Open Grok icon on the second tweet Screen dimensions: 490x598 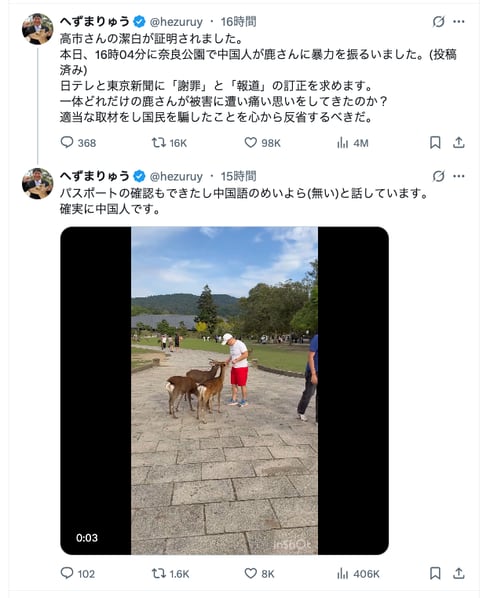[438, 176]
